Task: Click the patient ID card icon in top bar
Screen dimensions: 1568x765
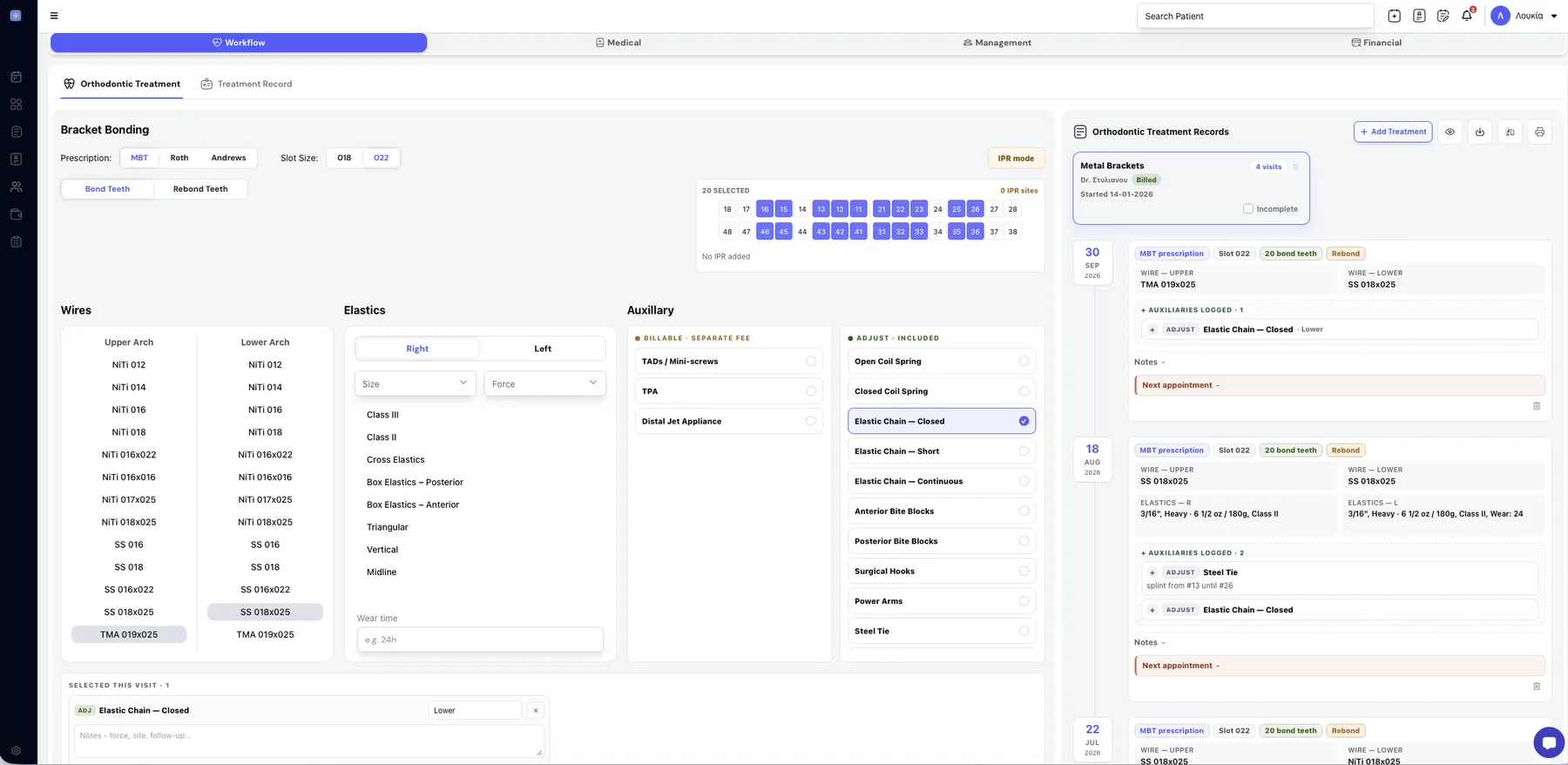Action: 1419,16
